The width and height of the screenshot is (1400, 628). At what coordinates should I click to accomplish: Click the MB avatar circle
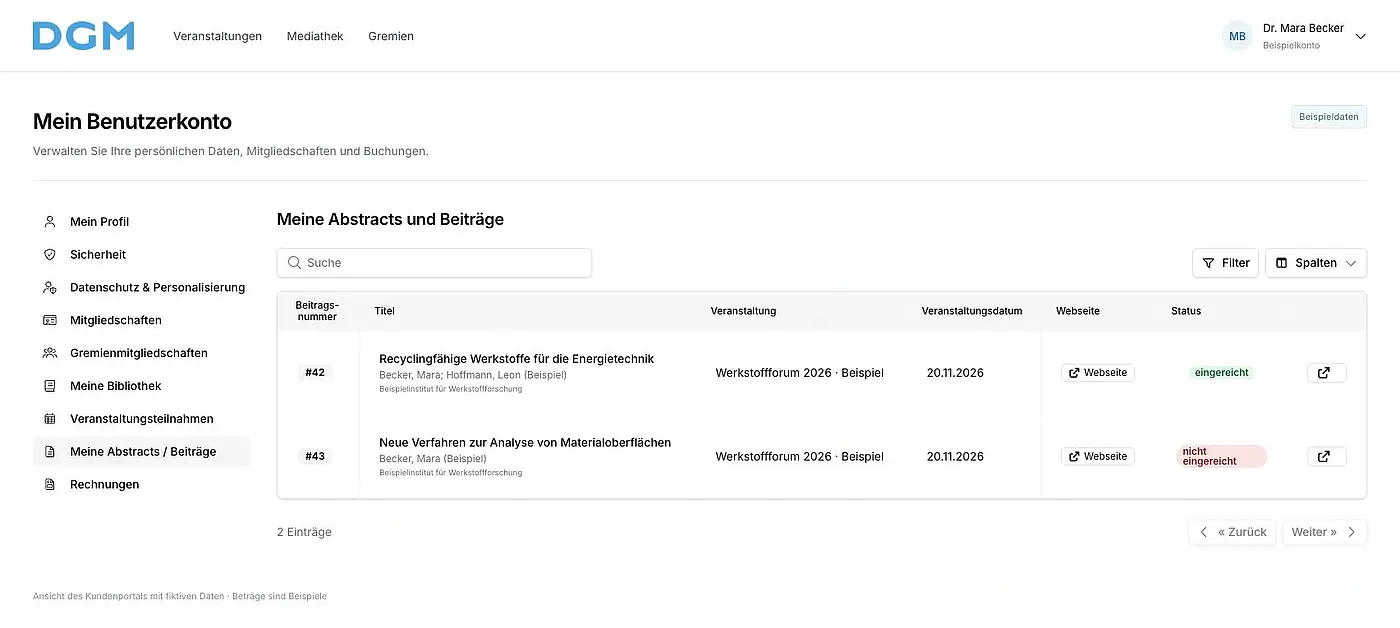1237,36
